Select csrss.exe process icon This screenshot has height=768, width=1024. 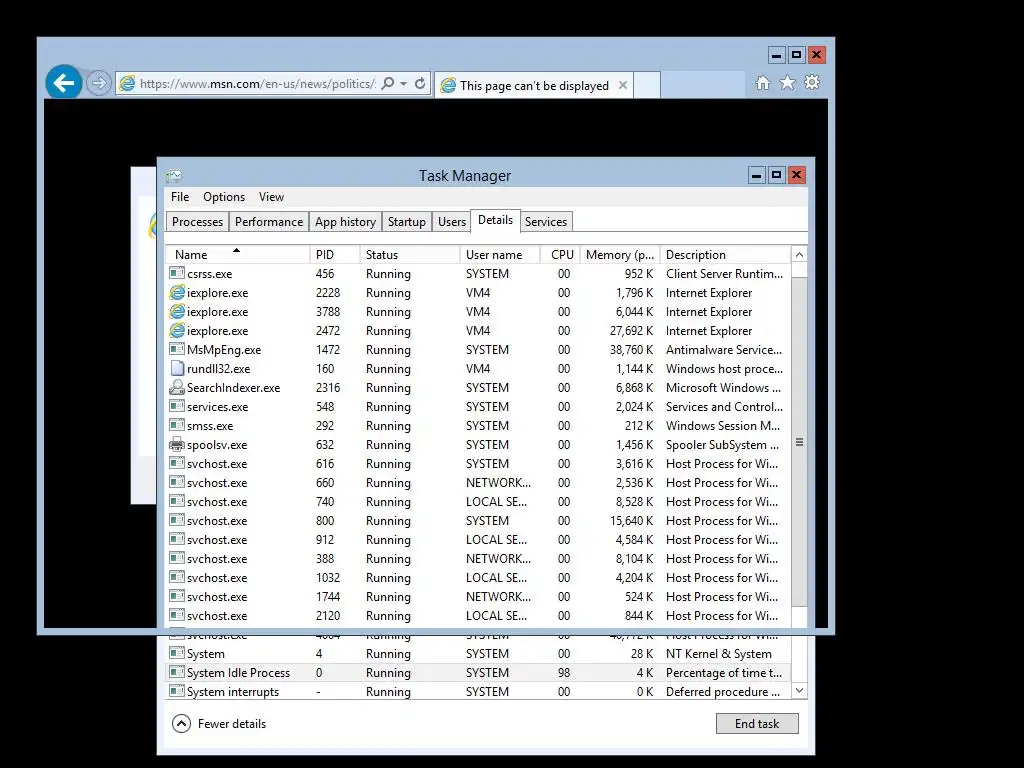pos(176,273)
